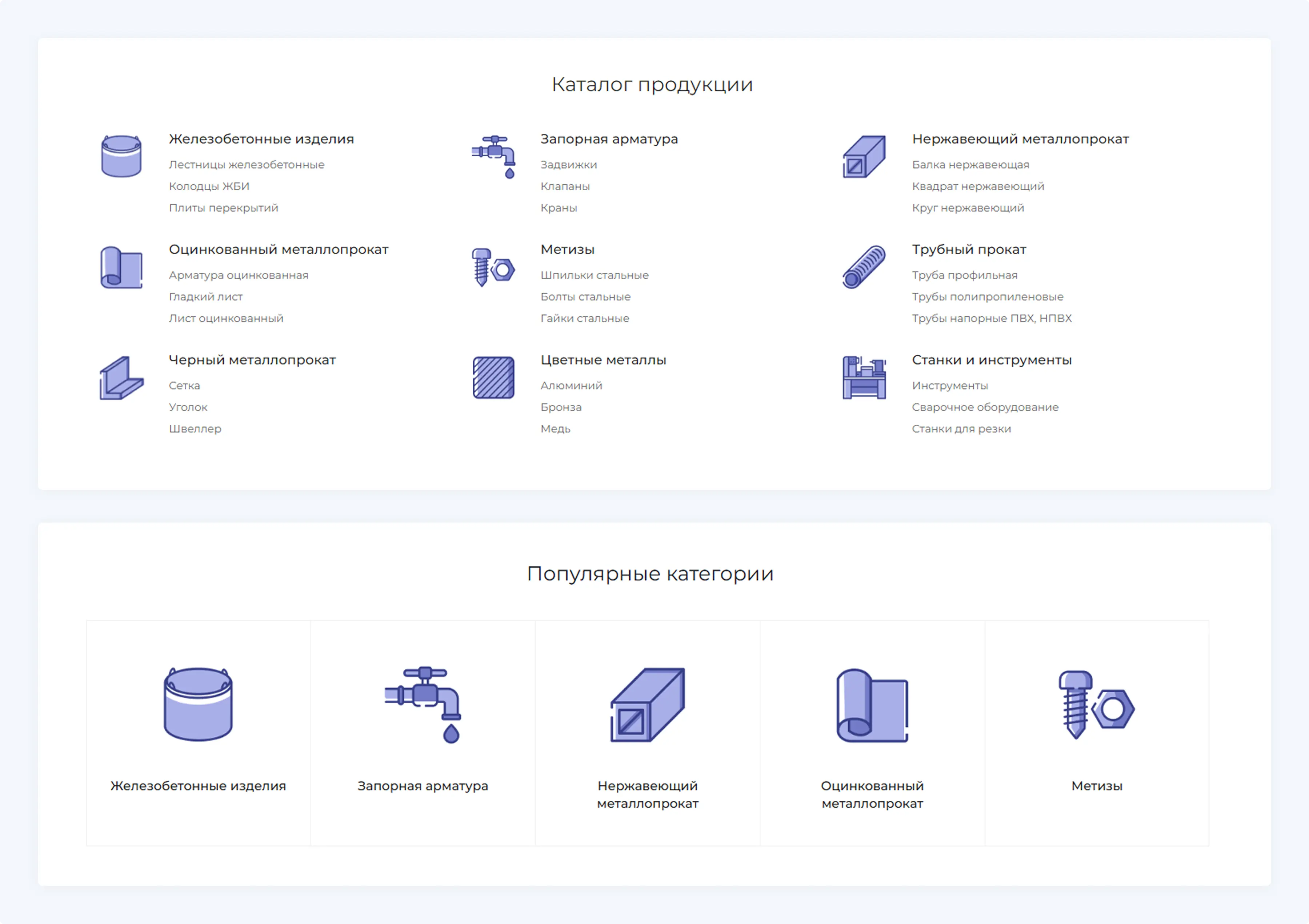This screenshot has width=1309, height=924.
Task: Click the rolled sheet icon beside Оцинкованный металлопрокат
Action: (x=121, y=267)
